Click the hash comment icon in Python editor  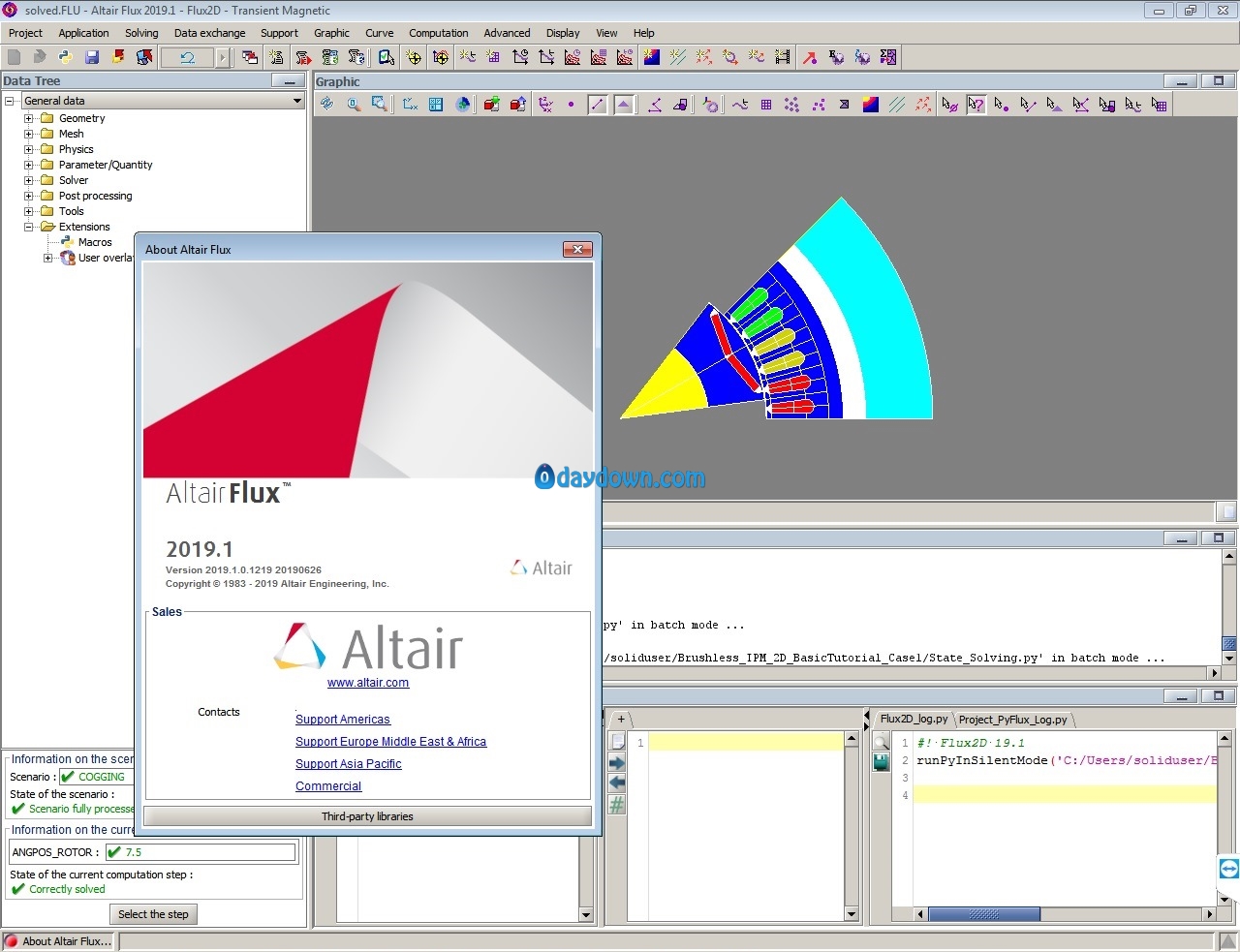point(617,804)
